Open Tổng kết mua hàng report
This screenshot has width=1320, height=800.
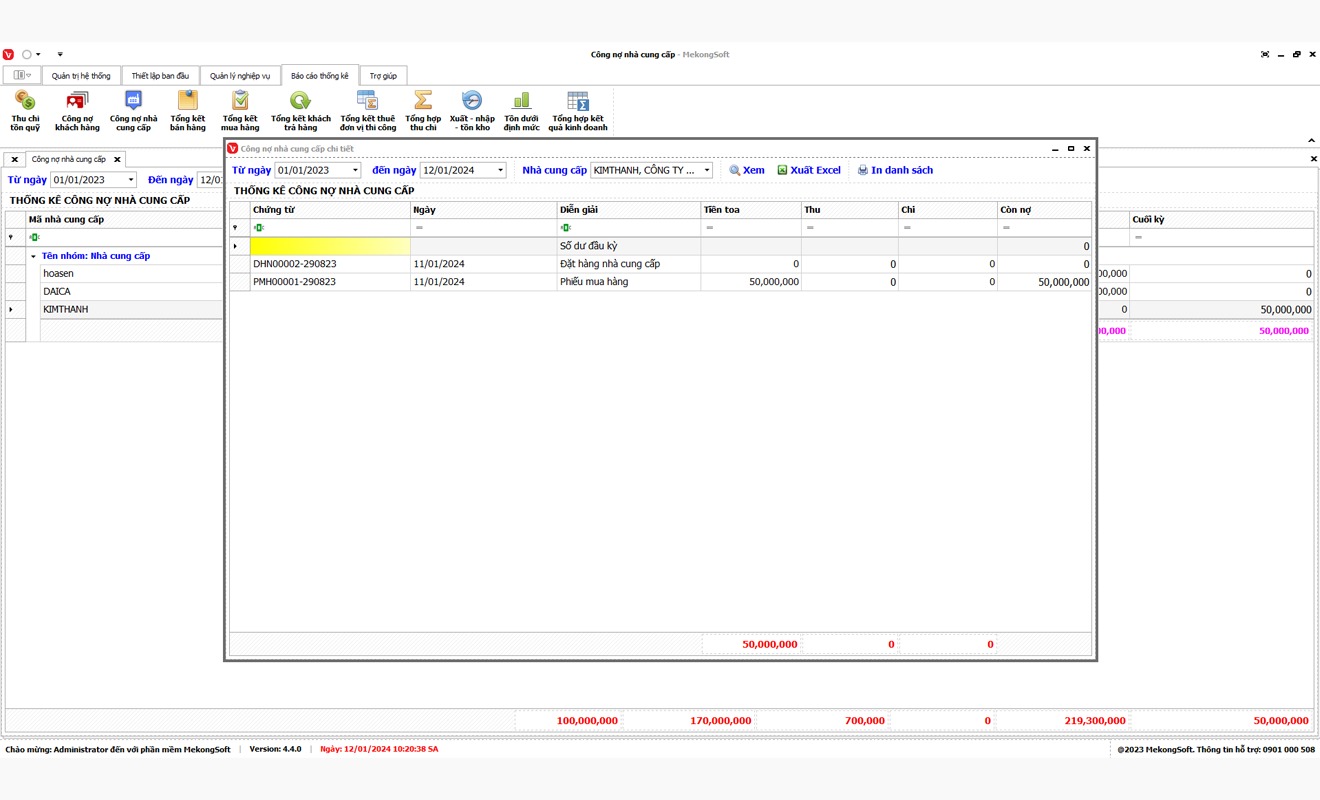[240, 110]
